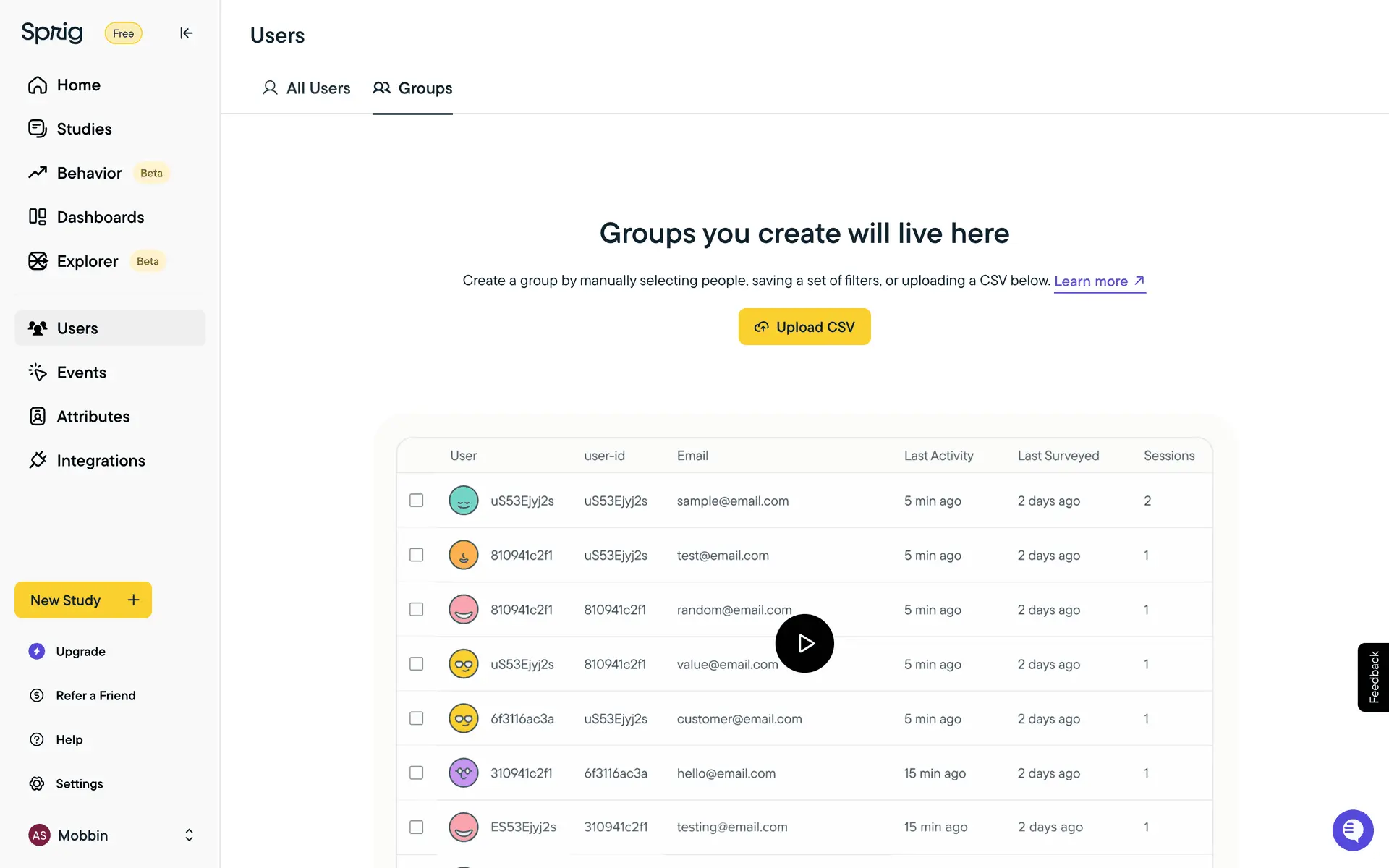Collapse the sidebar with the arrow icon
The width and height of the screenshot is (1389, 868).
click(x=186, y=33)
